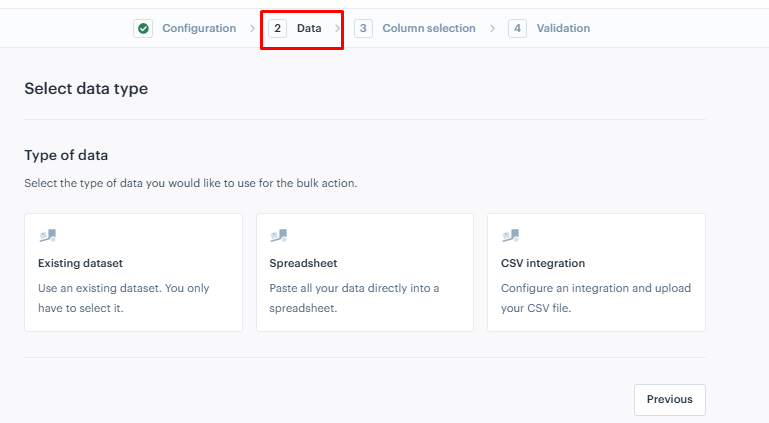
Task: Click the step 4 number badge
Action: (517, 28)
